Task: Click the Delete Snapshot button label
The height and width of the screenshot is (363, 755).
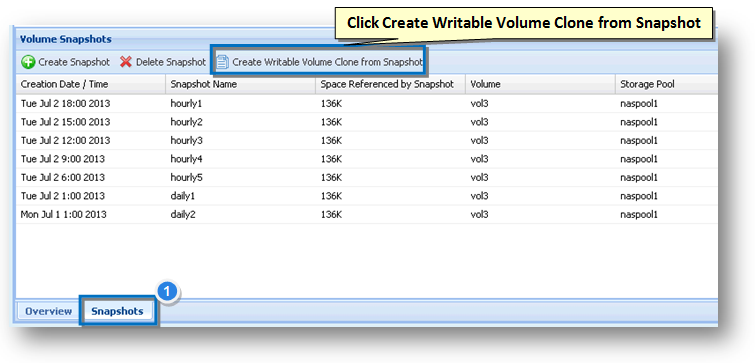Action: (x=171, y=62)
